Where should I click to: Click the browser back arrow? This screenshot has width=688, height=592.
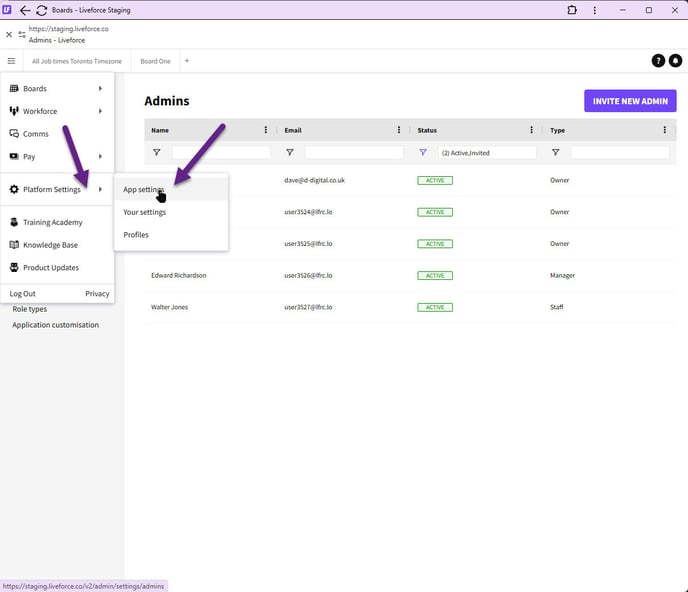click(25, 10)
